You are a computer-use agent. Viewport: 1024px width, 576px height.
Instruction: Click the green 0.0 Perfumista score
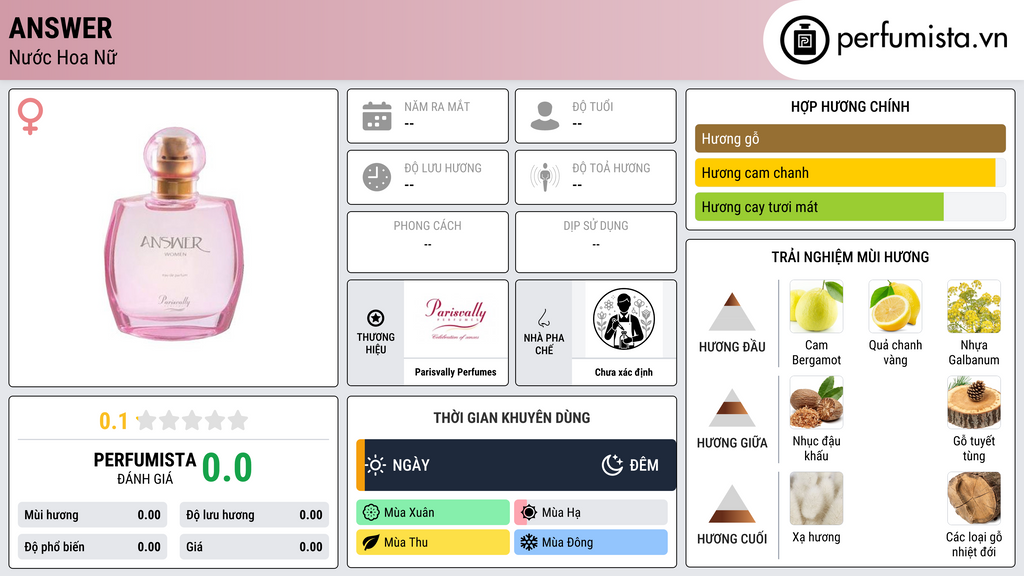point(227,468)
